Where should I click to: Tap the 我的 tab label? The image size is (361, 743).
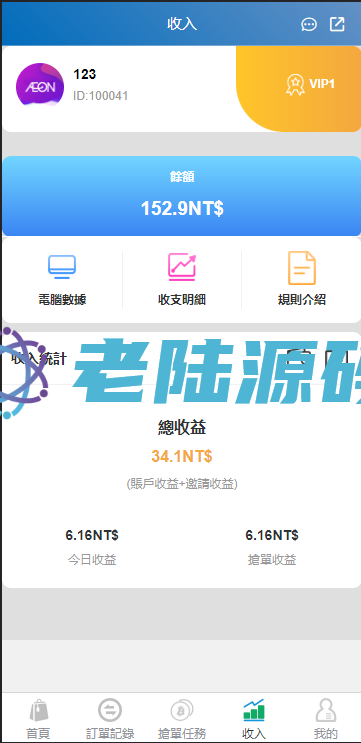[x=326, y=734]
